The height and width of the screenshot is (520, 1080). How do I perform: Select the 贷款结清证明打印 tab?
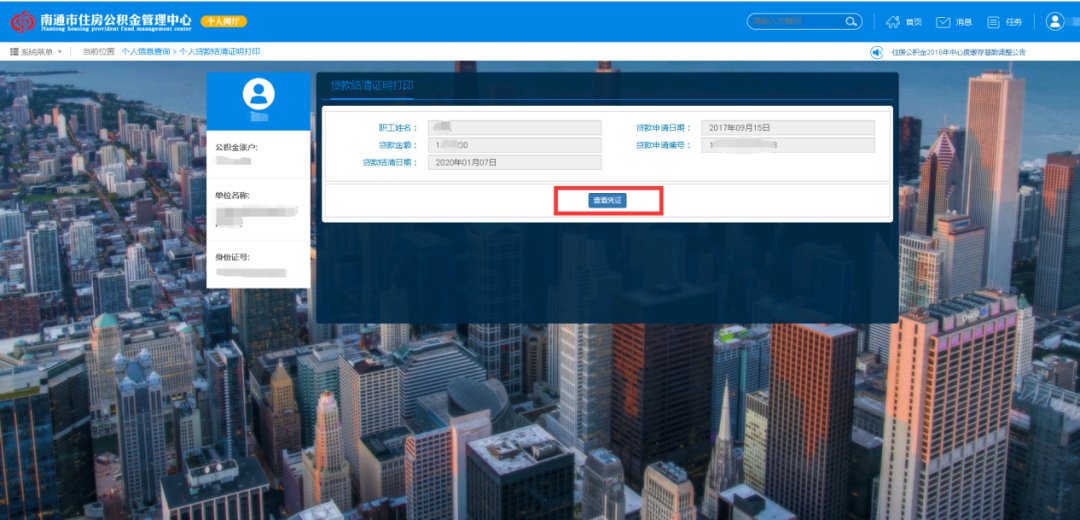[x=371, y=86]
